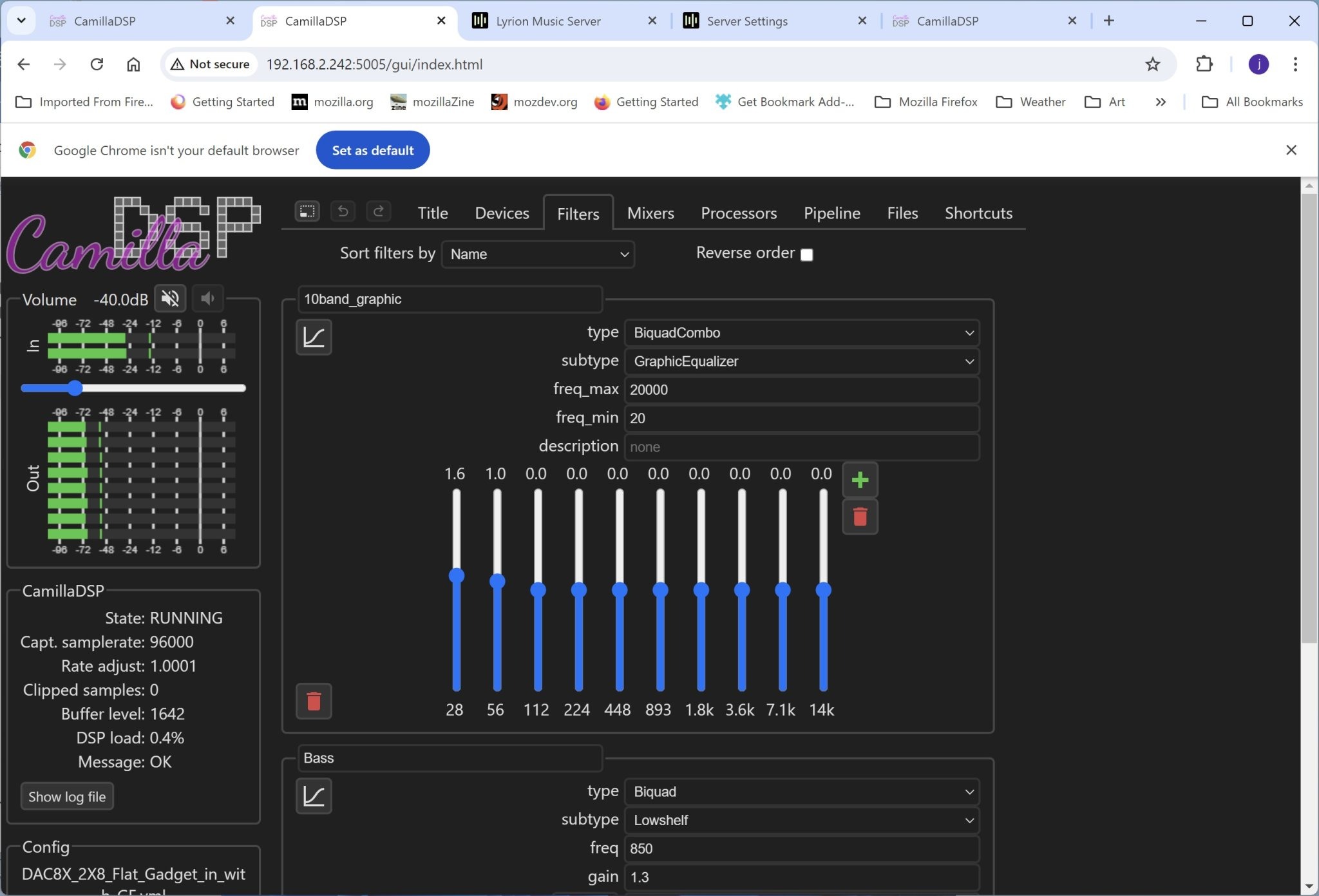Switch to the Lyrion Music Server browser tab

[565, 21]
